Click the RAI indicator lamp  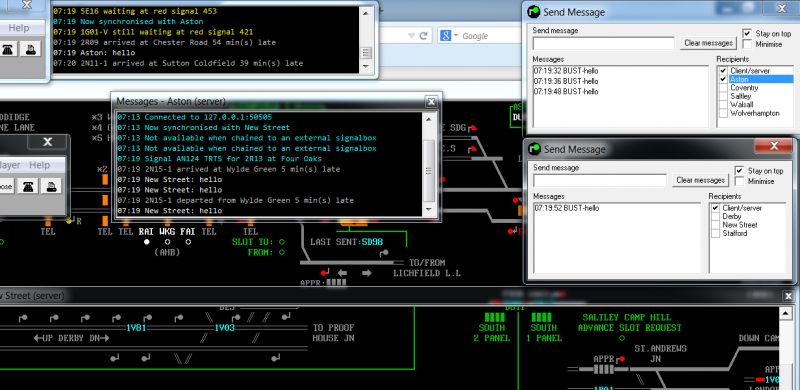[146, 241]
